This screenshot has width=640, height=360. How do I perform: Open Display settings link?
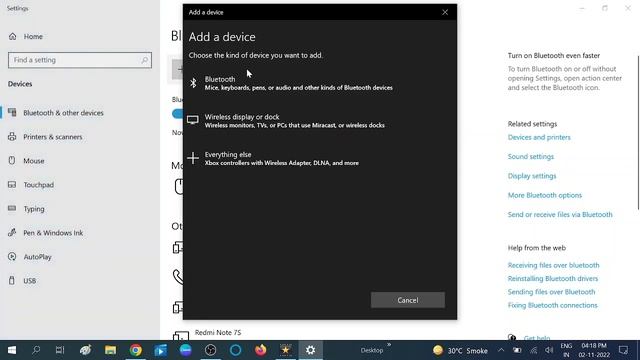(532, 176)
